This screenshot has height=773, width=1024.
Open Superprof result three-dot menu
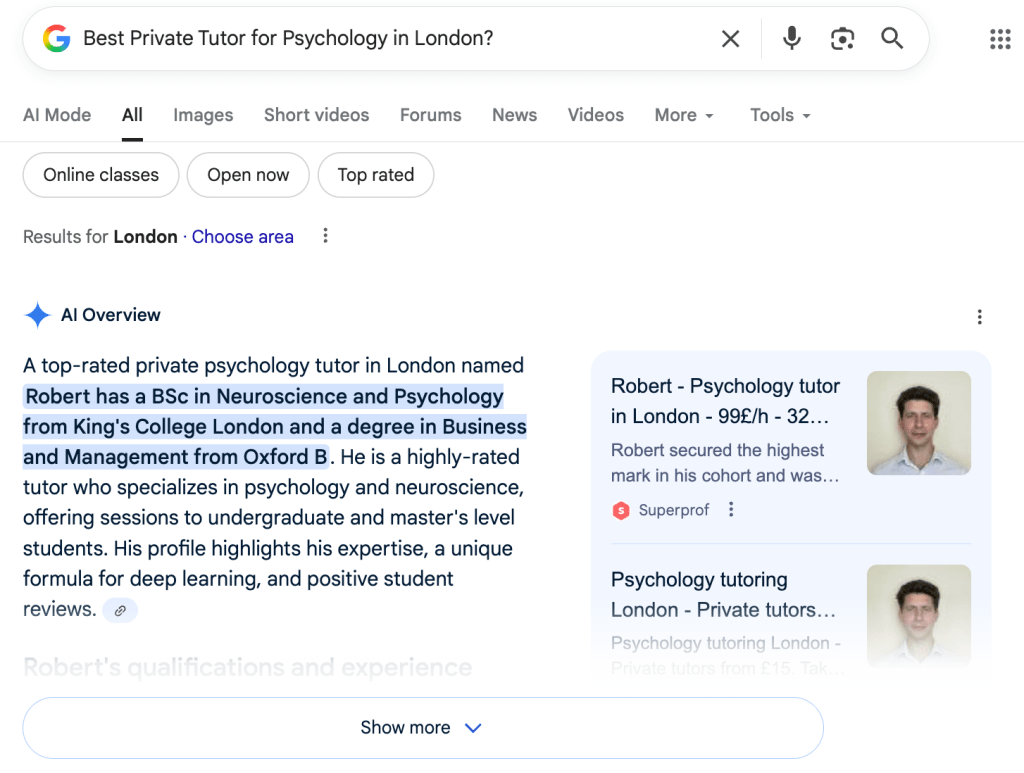click(x=731, y=510)
